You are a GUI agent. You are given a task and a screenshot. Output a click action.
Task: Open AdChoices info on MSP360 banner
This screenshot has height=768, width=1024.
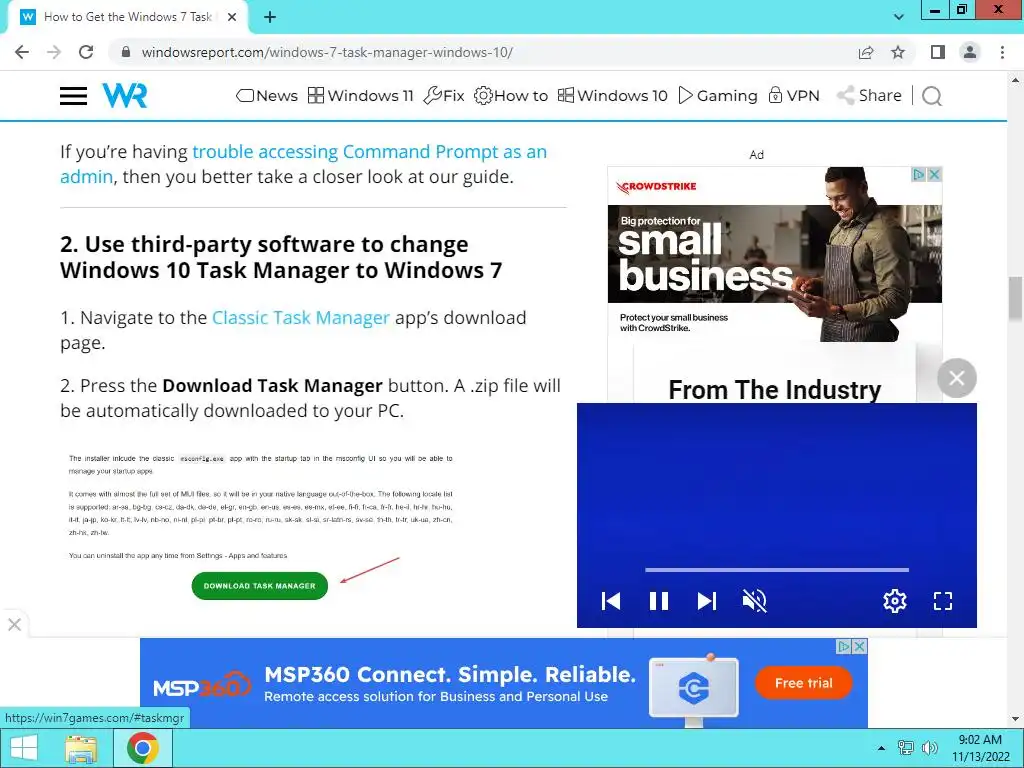click(x=844, y=647)
